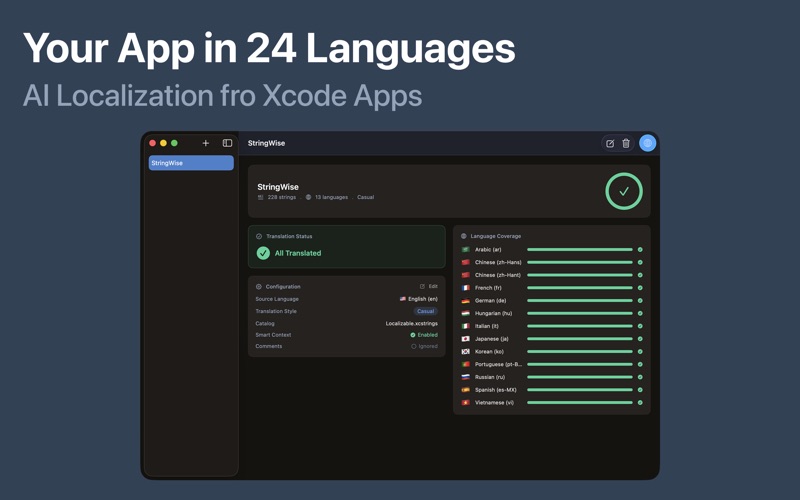The width and height of the screenshot is (800, 500).
Task: Click the Vietnamese (vi) progress bar
Action: 580,403
